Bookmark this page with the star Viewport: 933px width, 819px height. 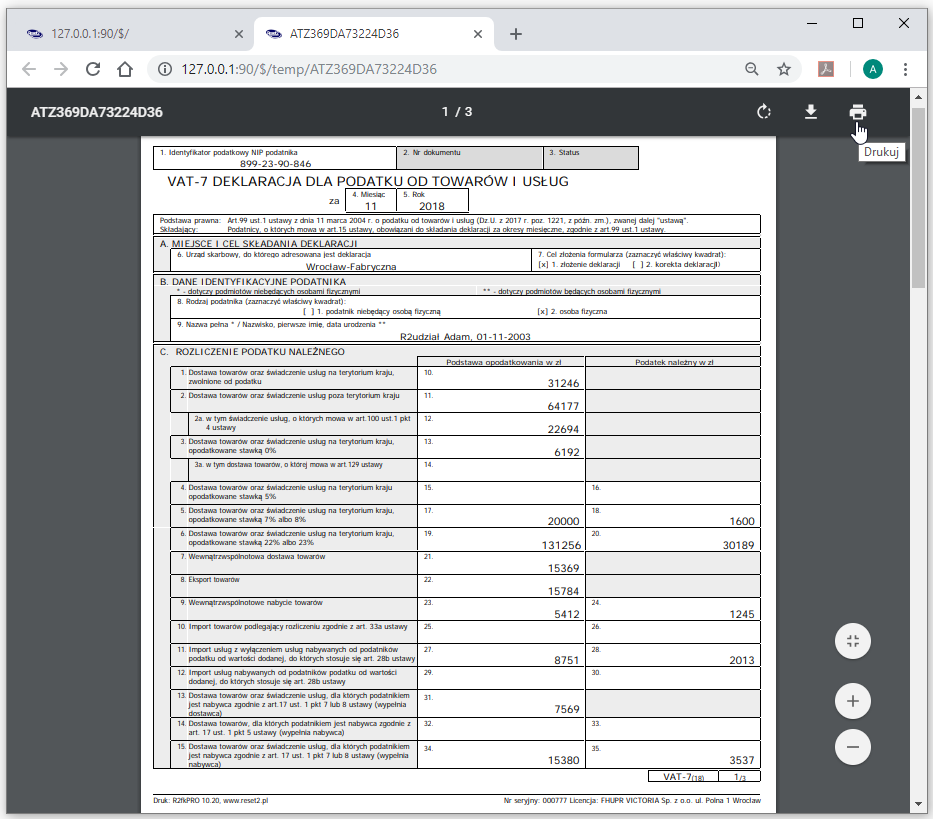click(784, 69)
